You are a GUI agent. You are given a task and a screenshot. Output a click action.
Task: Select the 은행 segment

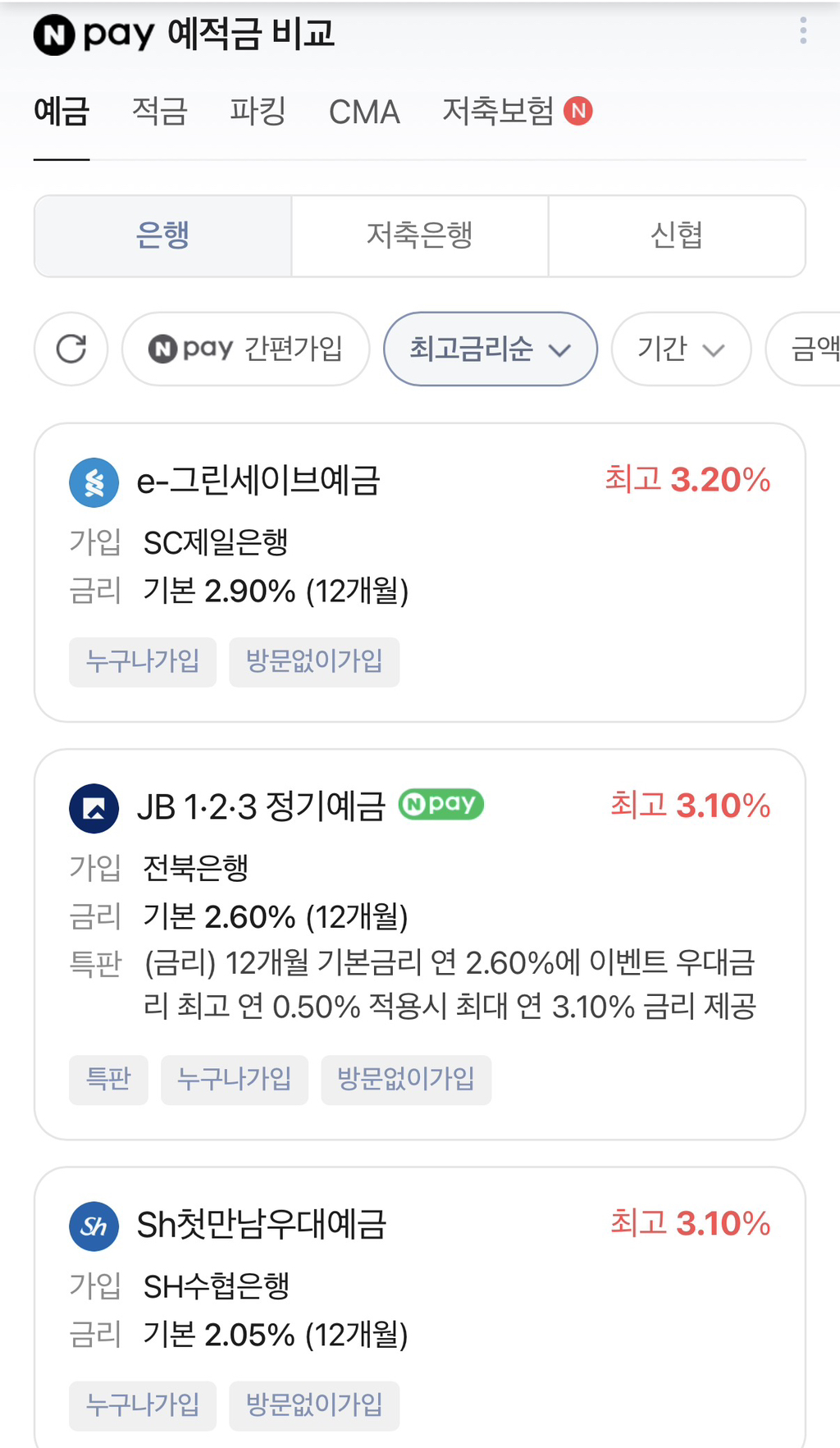[162, 236]
